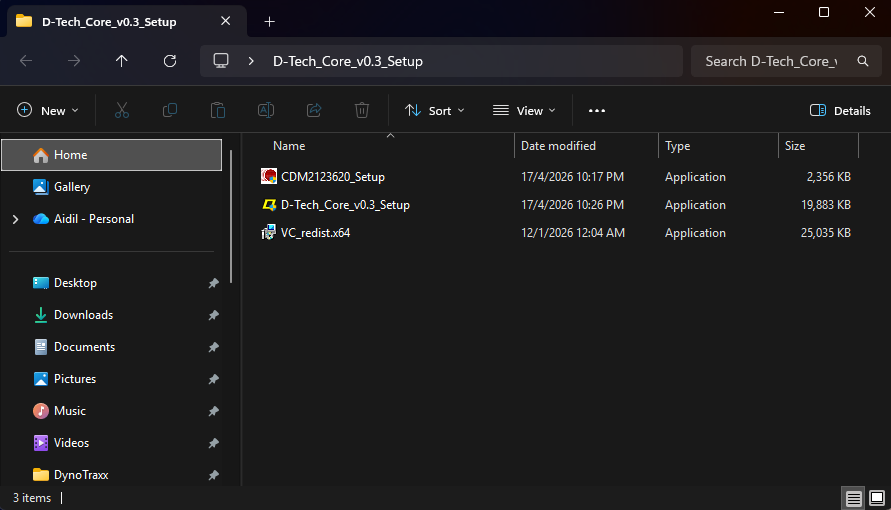Click the 12/1/2026 12:04 AM date cell
891x510 pixels.
[x=573, y=233]
